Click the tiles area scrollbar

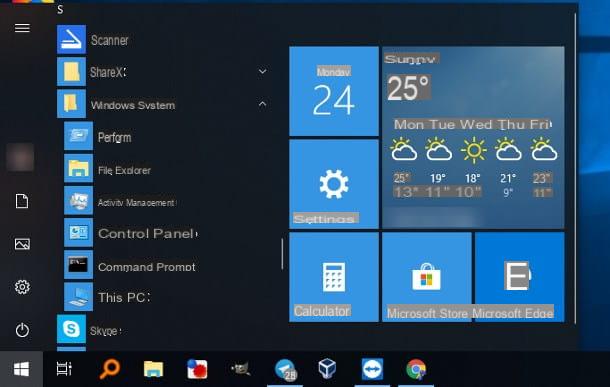click(575, 168)
